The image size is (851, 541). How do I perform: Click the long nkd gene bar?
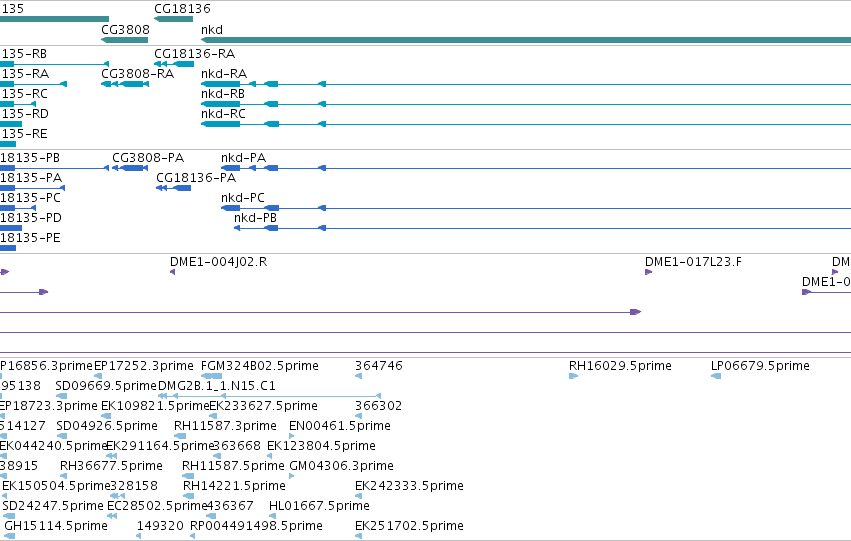coord(525,40)
